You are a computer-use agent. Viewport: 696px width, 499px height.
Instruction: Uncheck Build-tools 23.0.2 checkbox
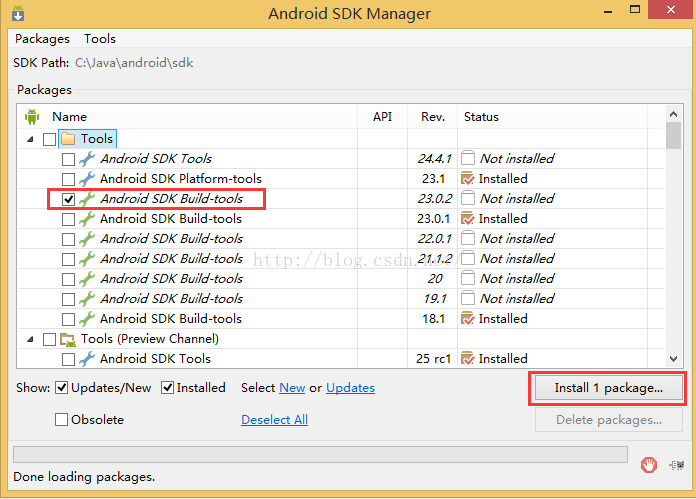[x=68, y=199]
